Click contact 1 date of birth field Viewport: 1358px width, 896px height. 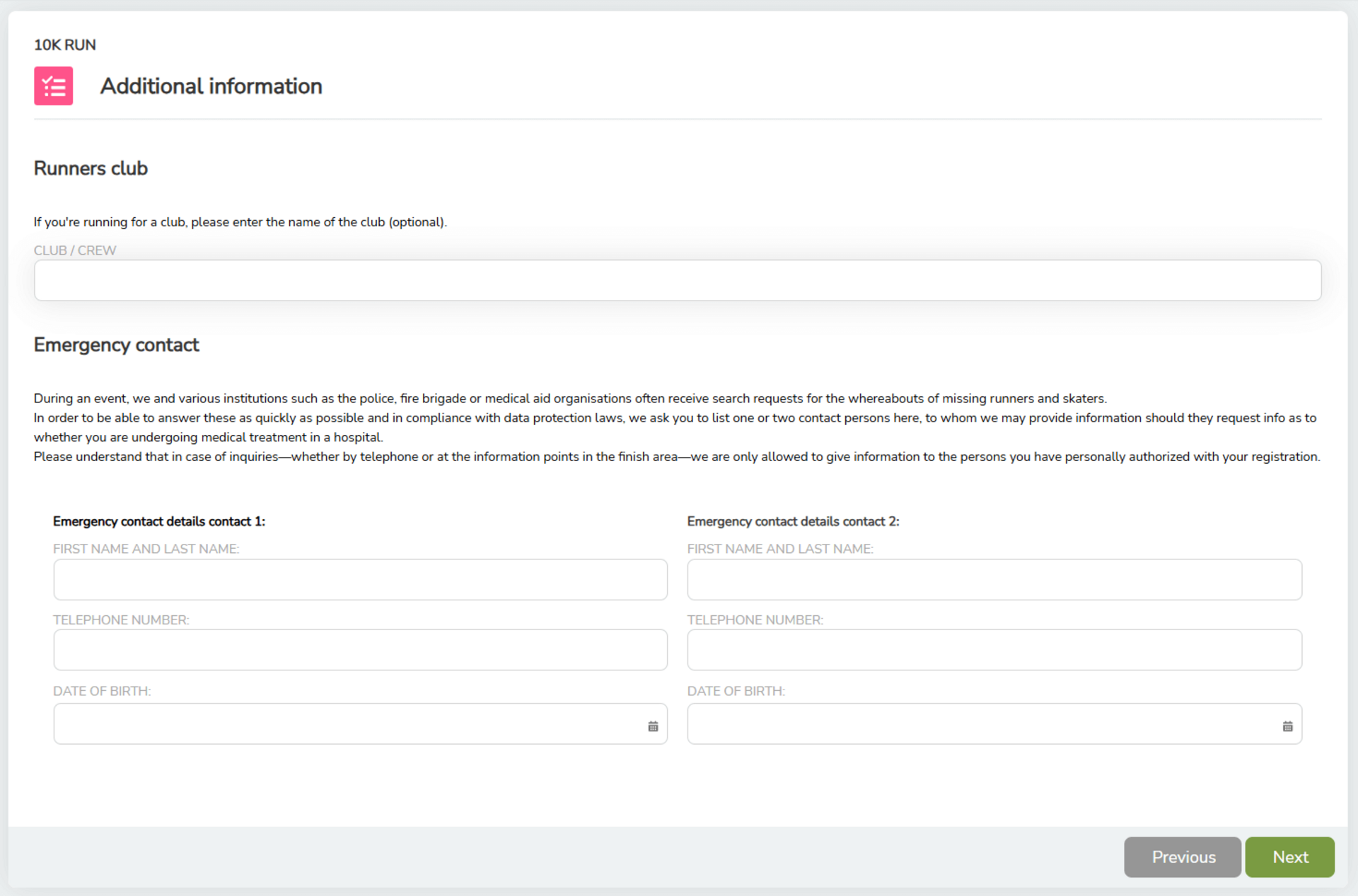347,723
